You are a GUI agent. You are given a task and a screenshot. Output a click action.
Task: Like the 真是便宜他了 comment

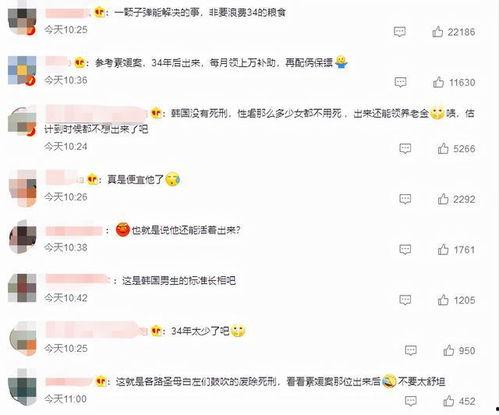click(443, 199)
